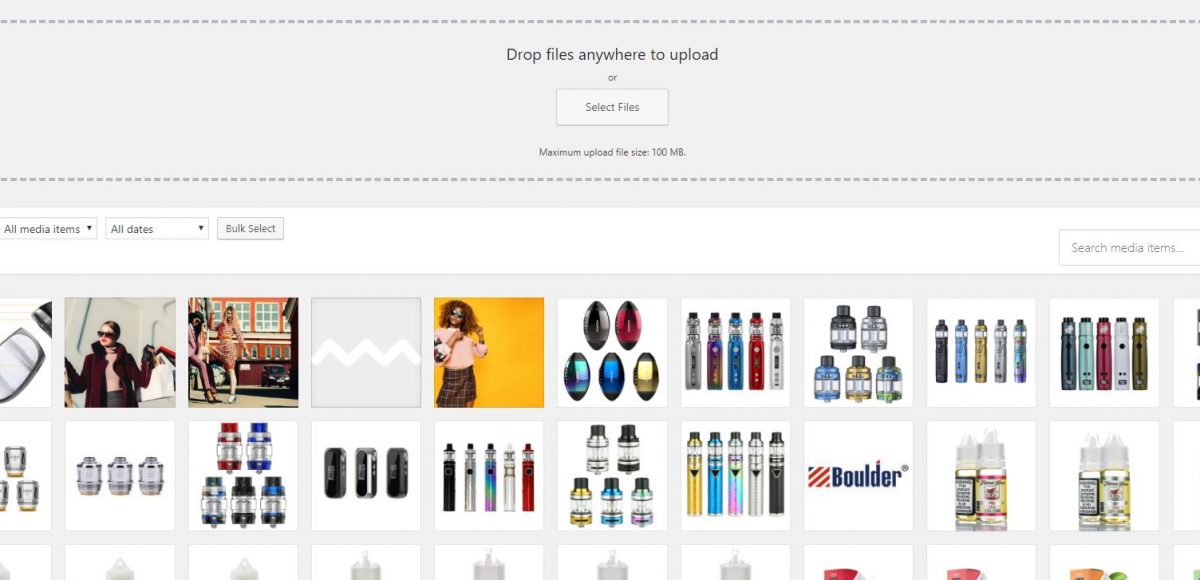Open the red and blue tanks thumbnail
Viewport: 1200px width, 580px height.
pos(243,475)
